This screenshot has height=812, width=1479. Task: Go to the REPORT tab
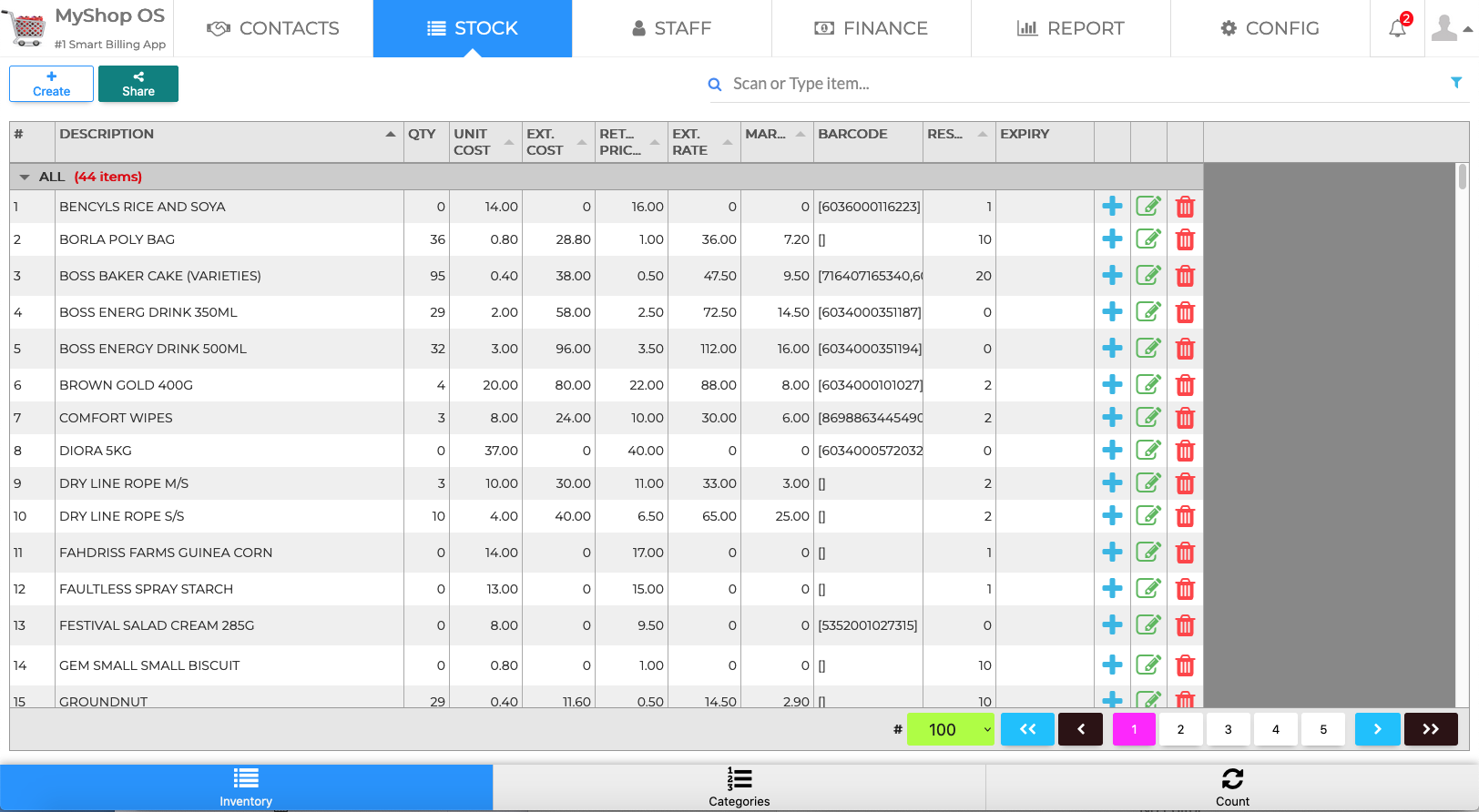pyautogui.click(x=1071, y=28)
